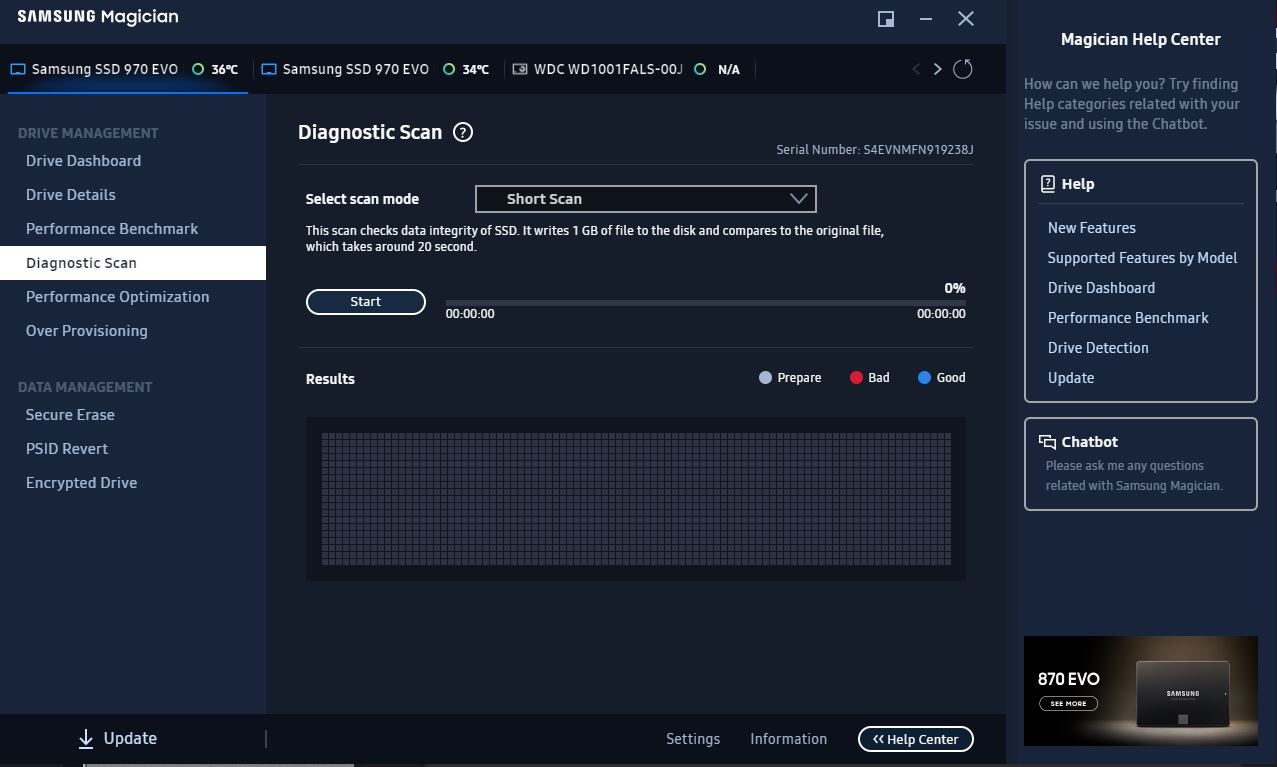
Task: Go to next drive with right arrow
Action: [x=937, y=69]
